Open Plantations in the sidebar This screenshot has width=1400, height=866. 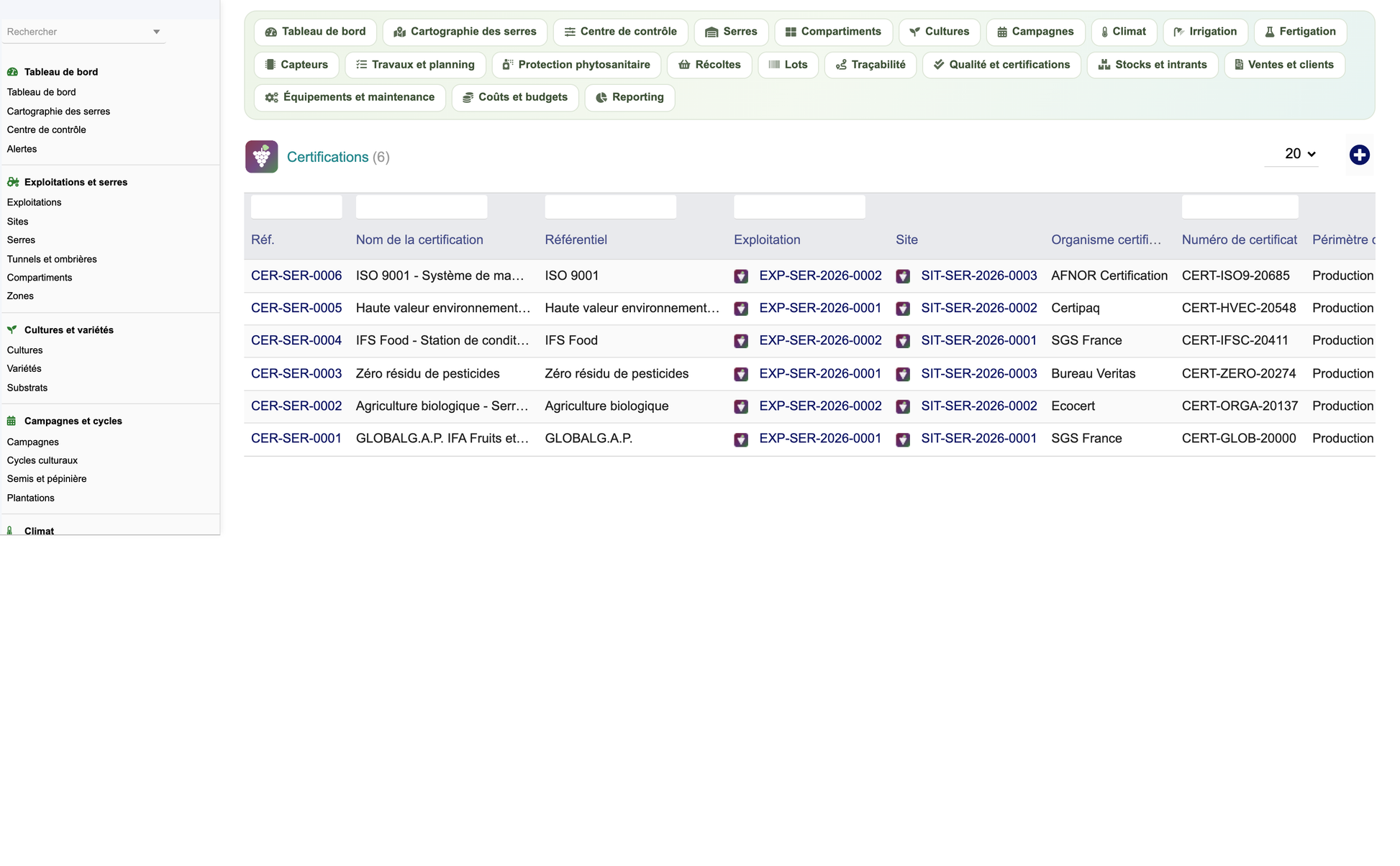coord(30,498)
